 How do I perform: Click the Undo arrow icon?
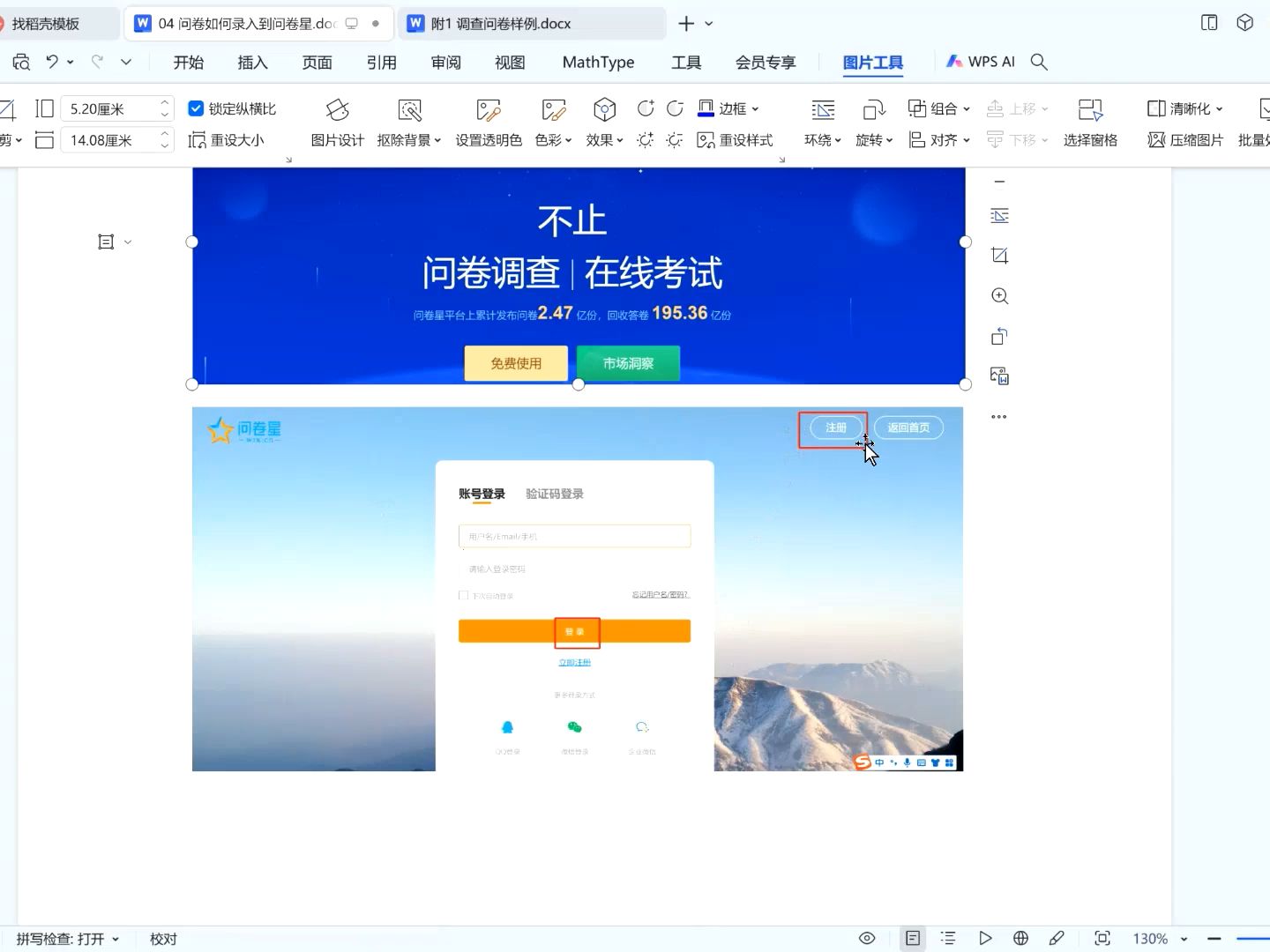(52, 62)
